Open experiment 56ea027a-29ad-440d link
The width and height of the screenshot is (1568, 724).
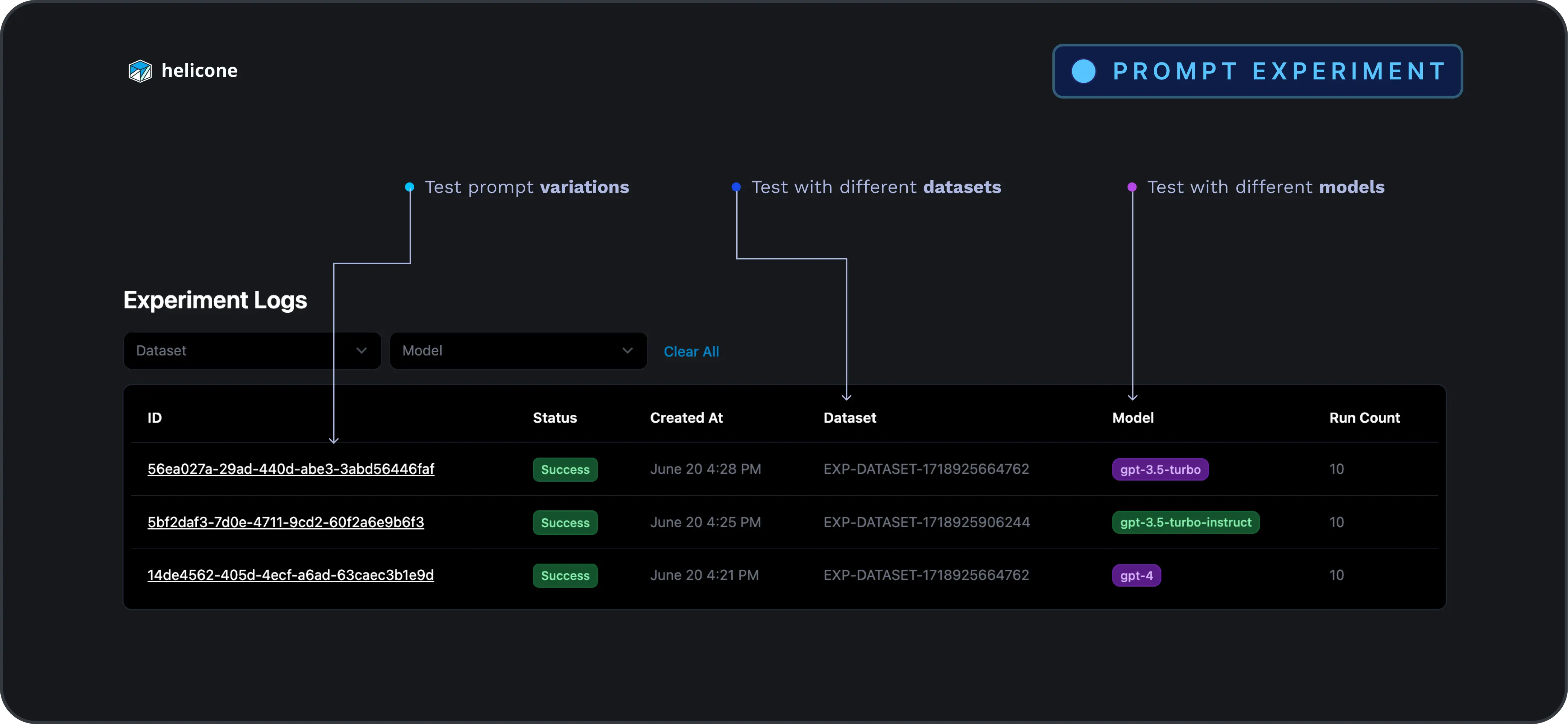click(290, 468)
